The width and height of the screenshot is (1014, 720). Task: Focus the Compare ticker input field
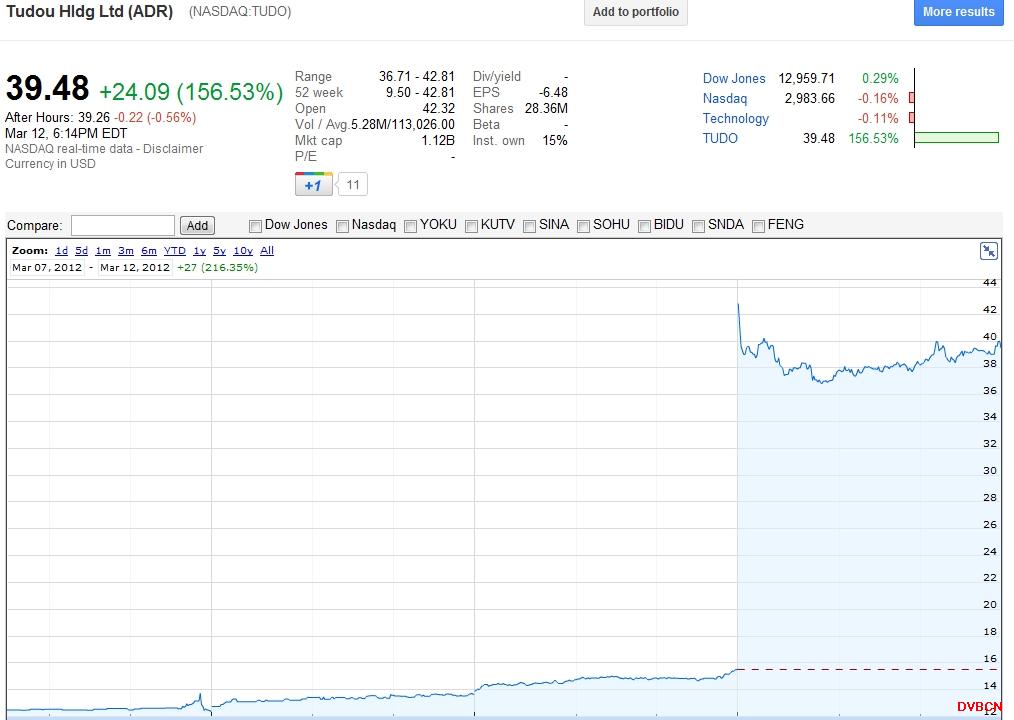(x=123, y=226)
